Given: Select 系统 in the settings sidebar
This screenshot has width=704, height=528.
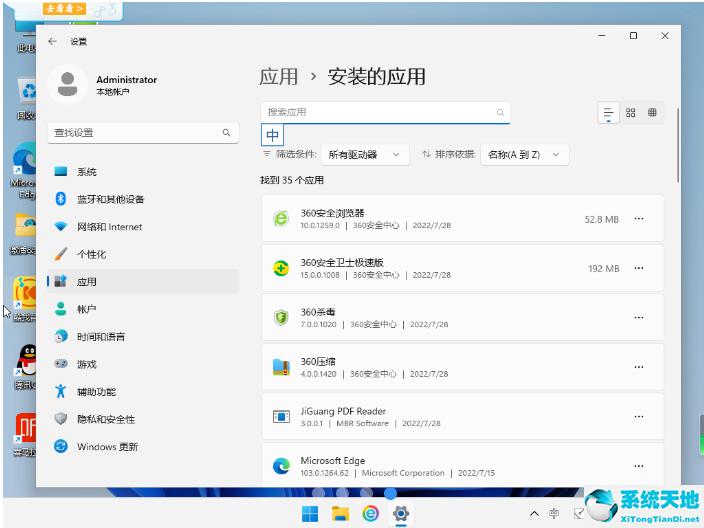Looking at the screenshot, I should (87, 172).
